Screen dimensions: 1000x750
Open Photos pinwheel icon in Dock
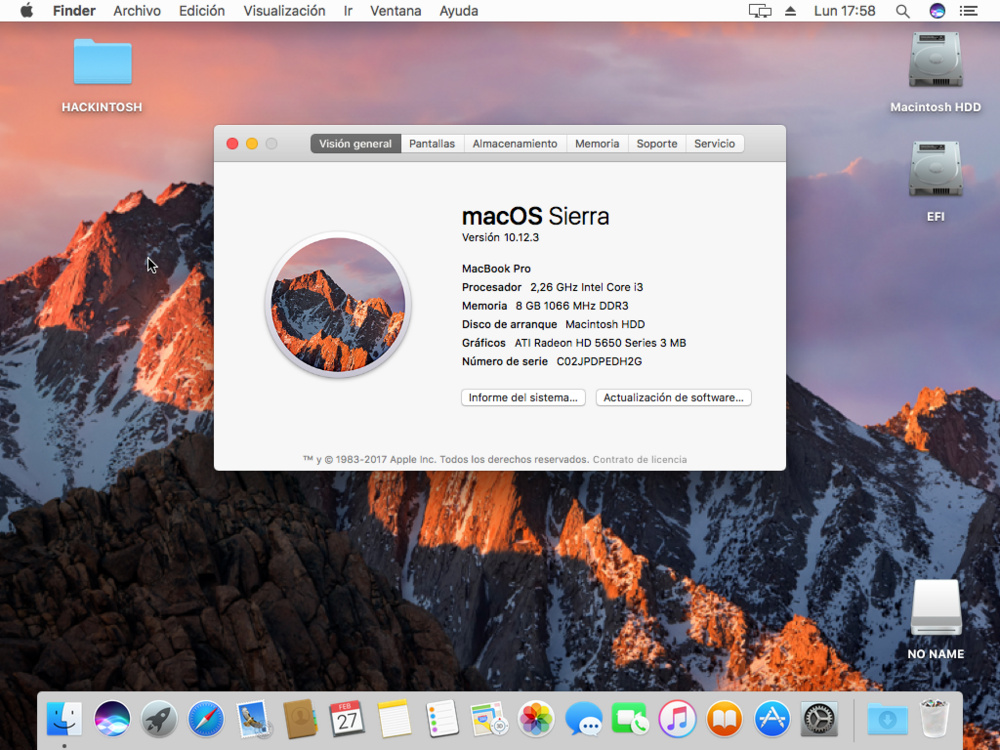pyautogui.click(x=536, y=718)
